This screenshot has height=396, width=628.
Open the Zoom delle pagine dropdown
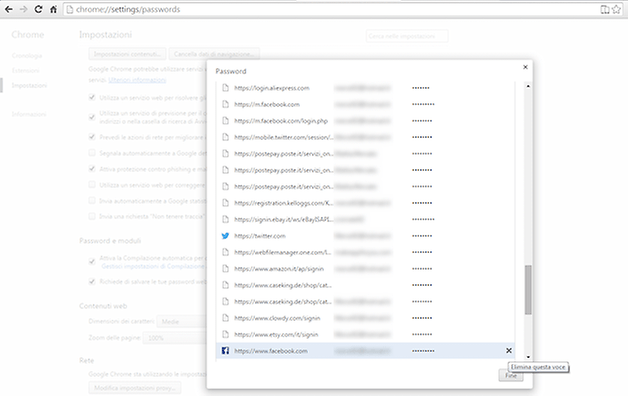point(175,338)
